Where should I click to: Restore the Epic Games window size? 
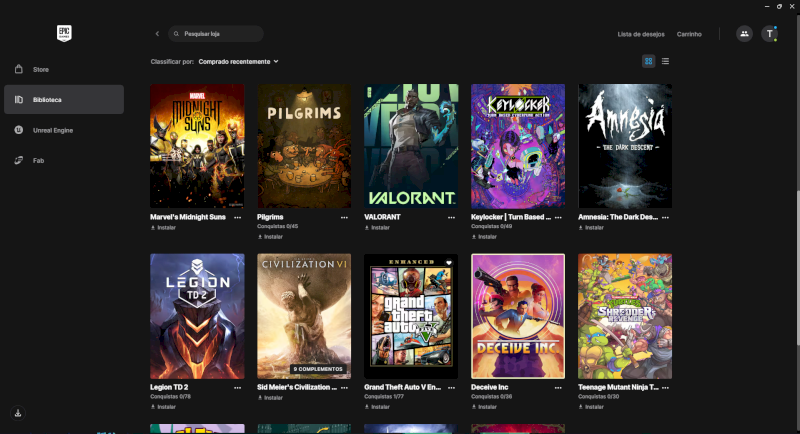(779, 6)
